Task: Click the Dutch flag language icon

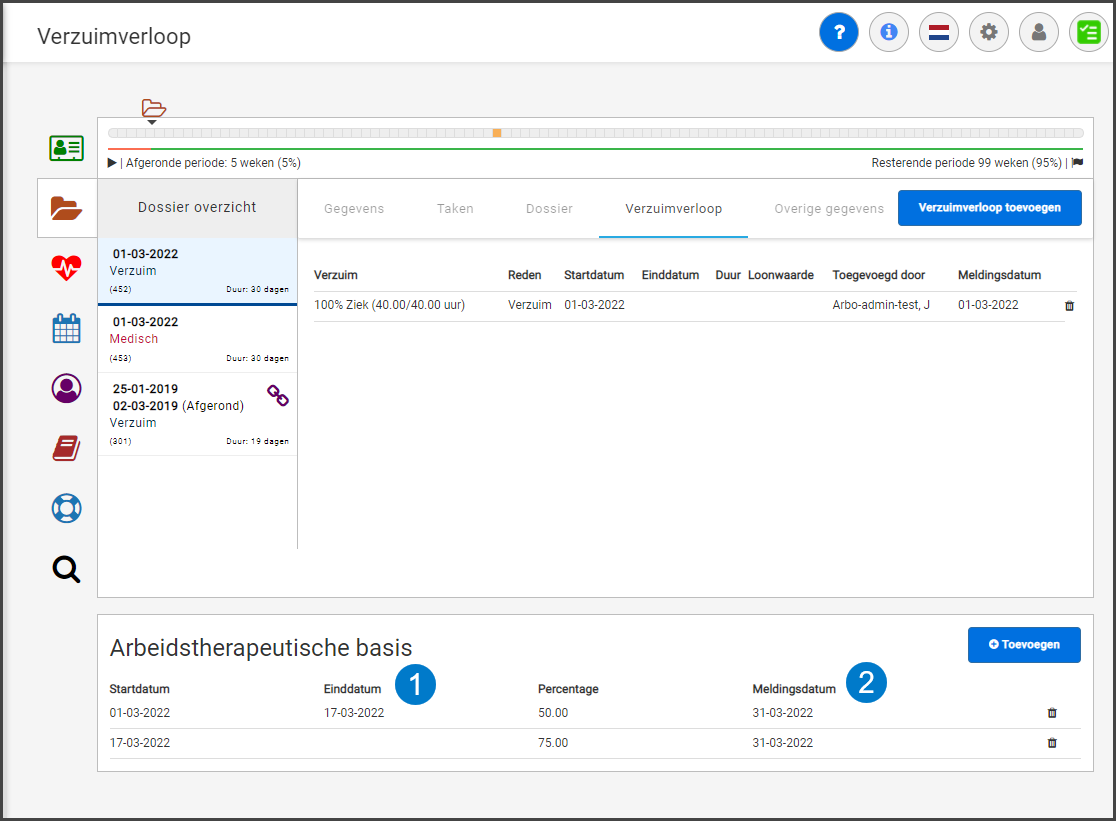Action: [939, 32]
